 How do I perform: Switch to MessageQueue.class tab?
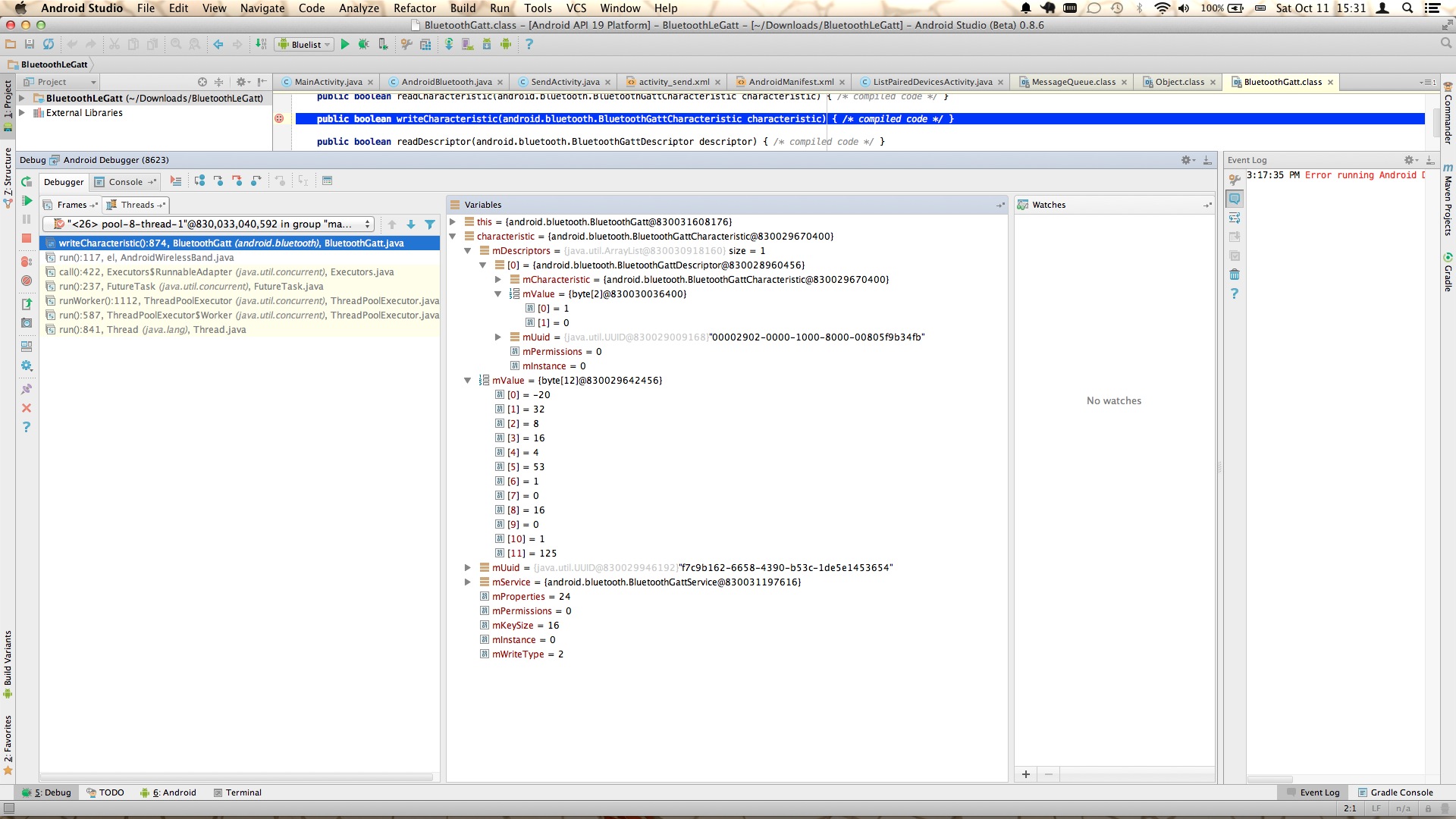click(x=1073, y=82)
